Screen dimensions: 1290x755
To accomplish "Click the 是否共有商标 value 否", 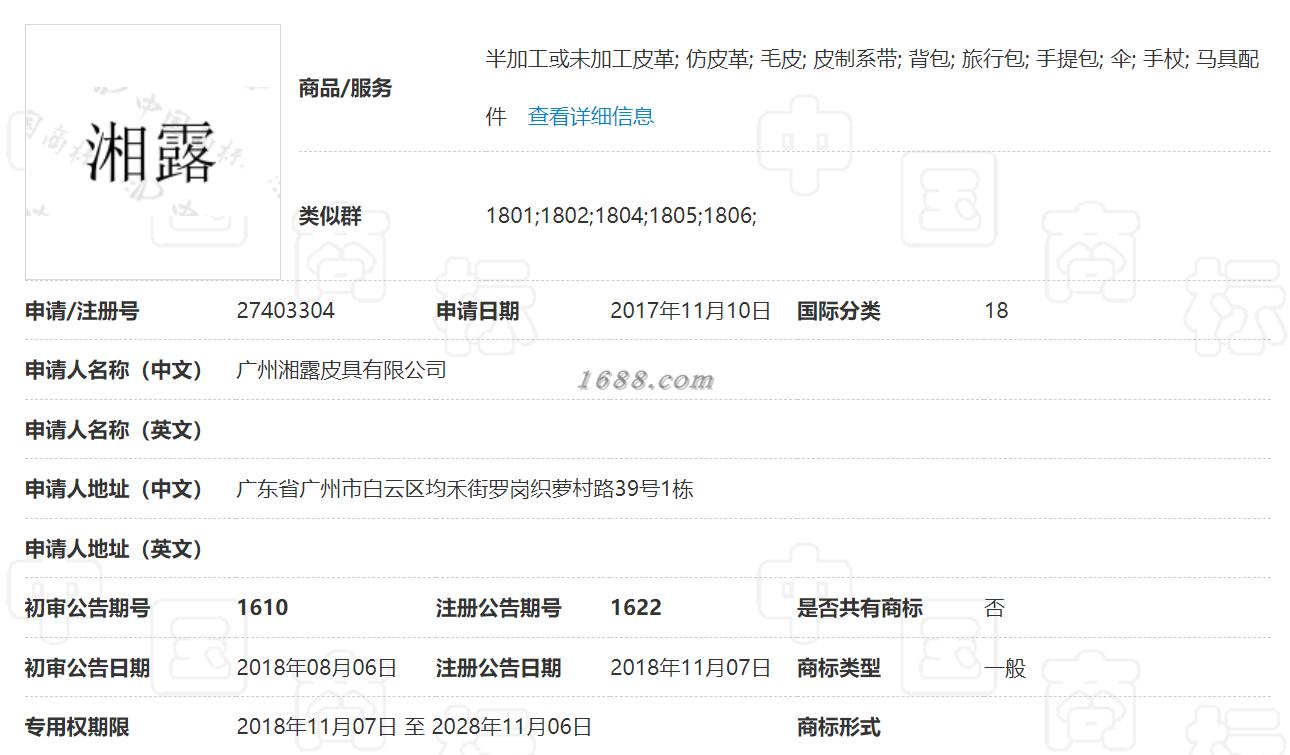I will click(x=994, y=608).
